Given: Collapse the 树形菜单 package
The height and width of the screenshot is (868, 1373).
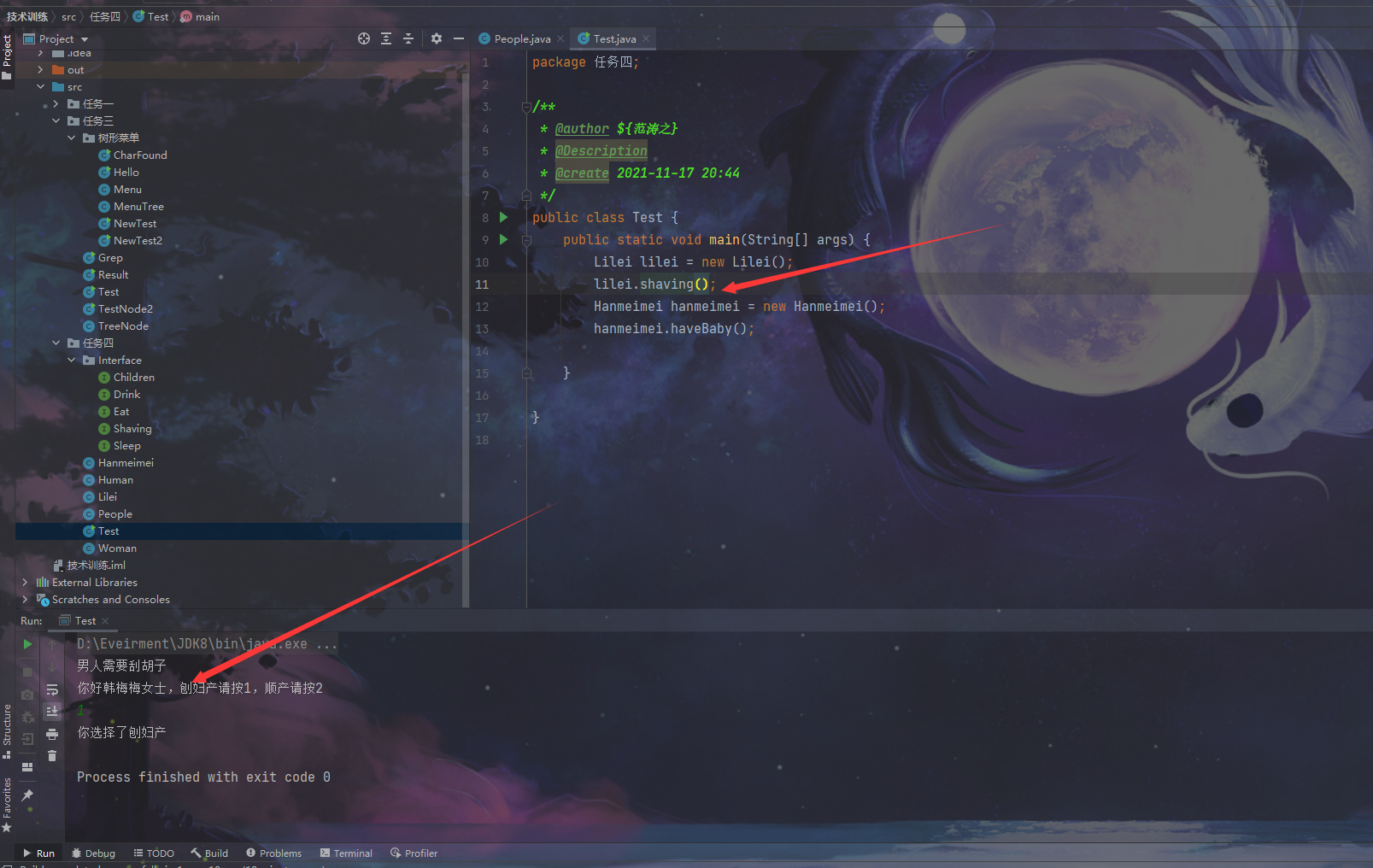Looking at the screenshot, I should point(71,138).
